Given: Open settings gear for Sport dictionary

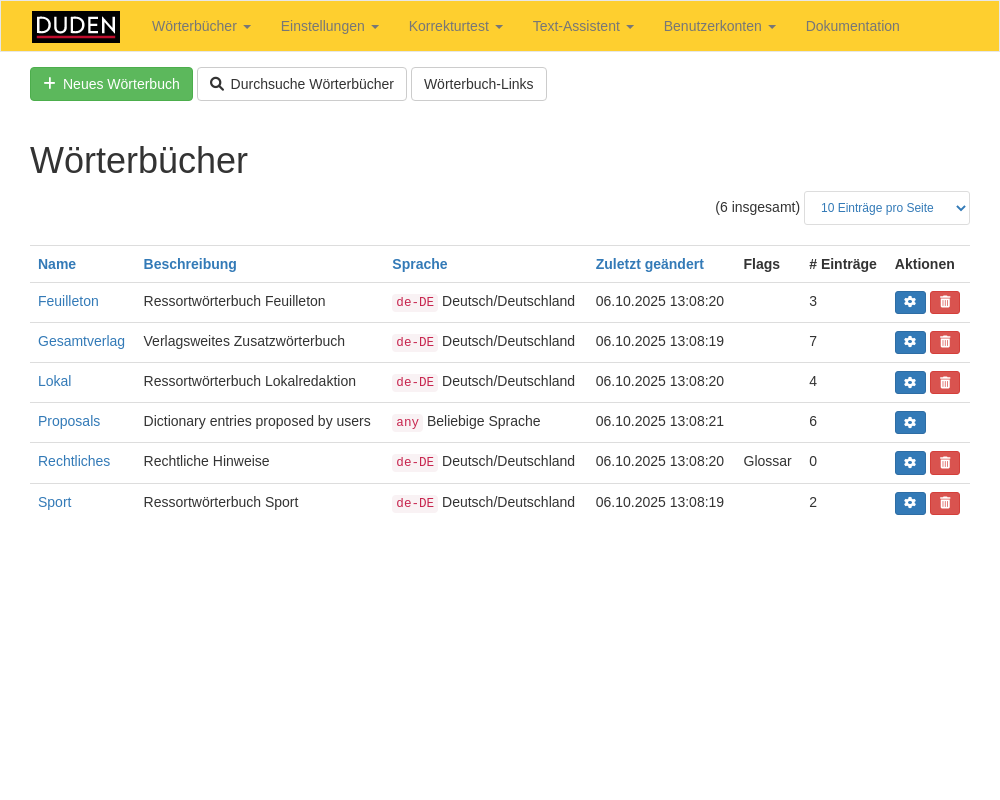Looking at the screenshot, I should pos(910,503).
